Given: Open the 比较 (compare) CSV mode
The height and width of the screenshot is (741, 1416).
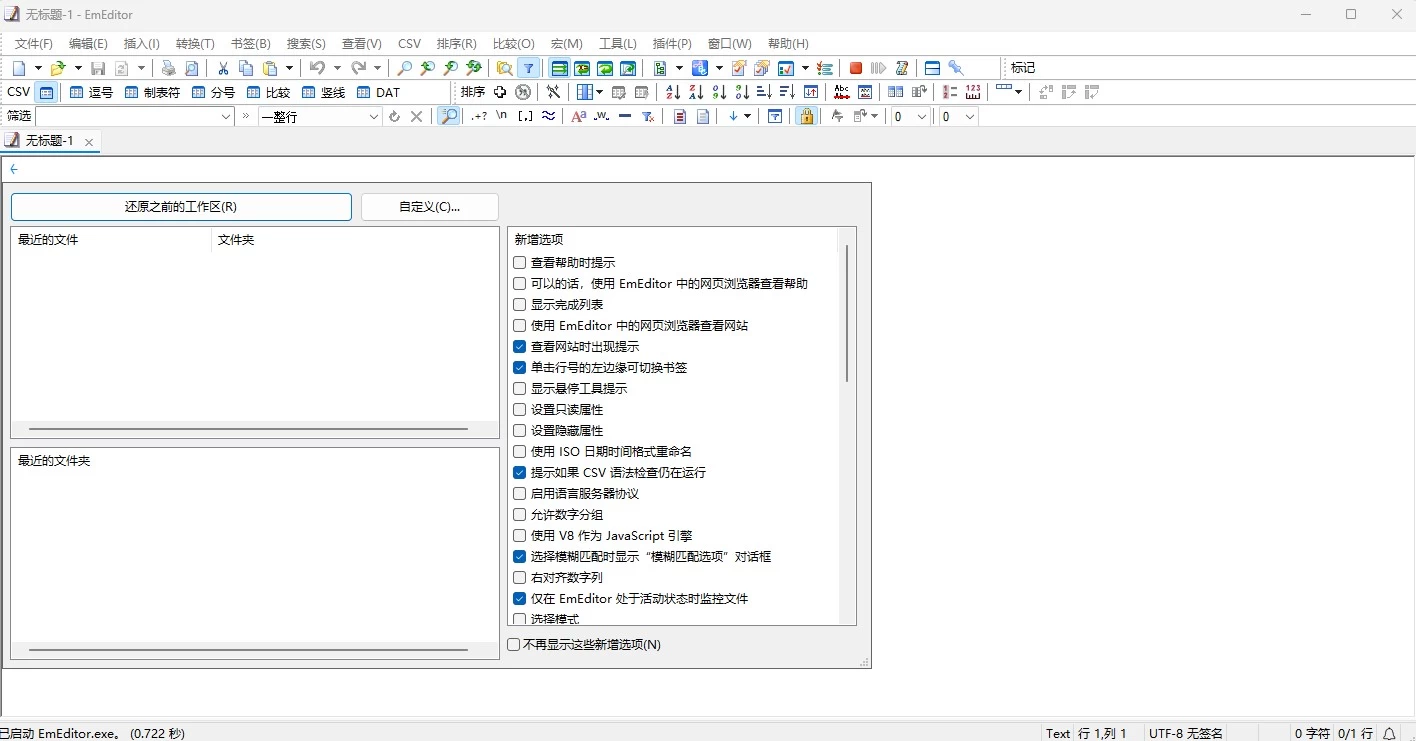Looking at the screenshot, I should point(265,91).
